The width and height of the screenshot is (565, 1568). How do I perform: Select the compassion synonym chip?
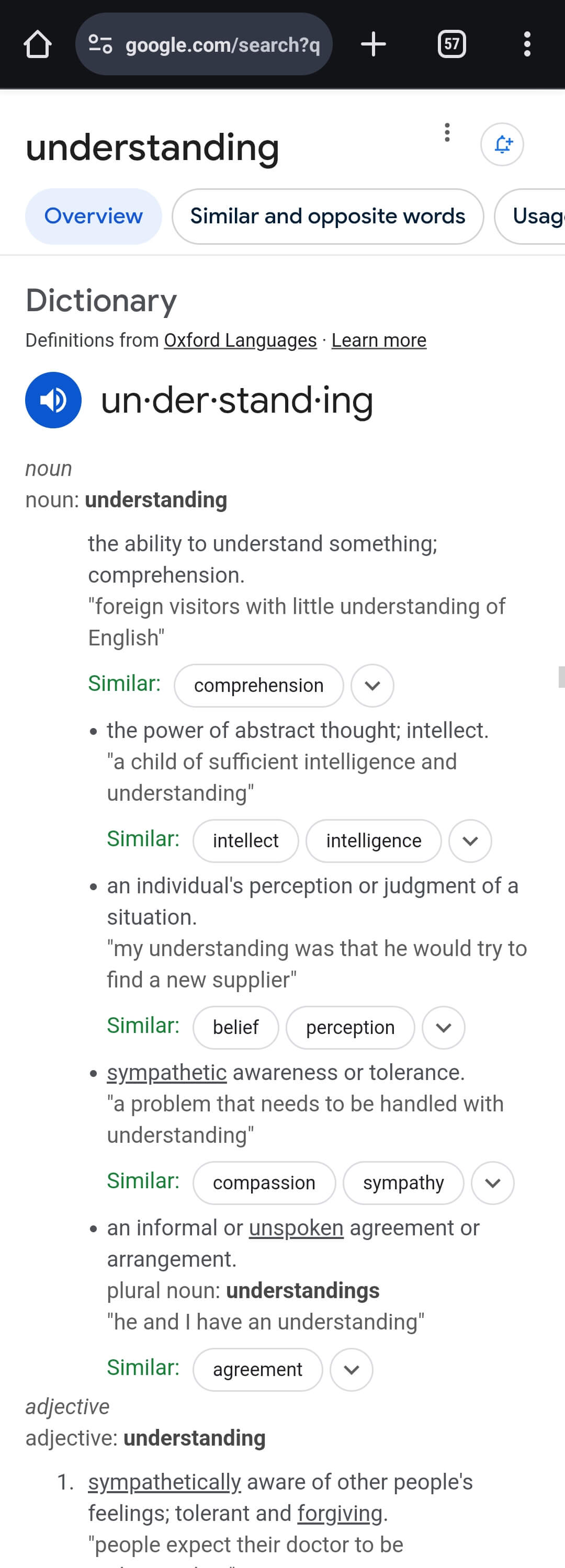pyautogui.click(x=264, y=1182)
